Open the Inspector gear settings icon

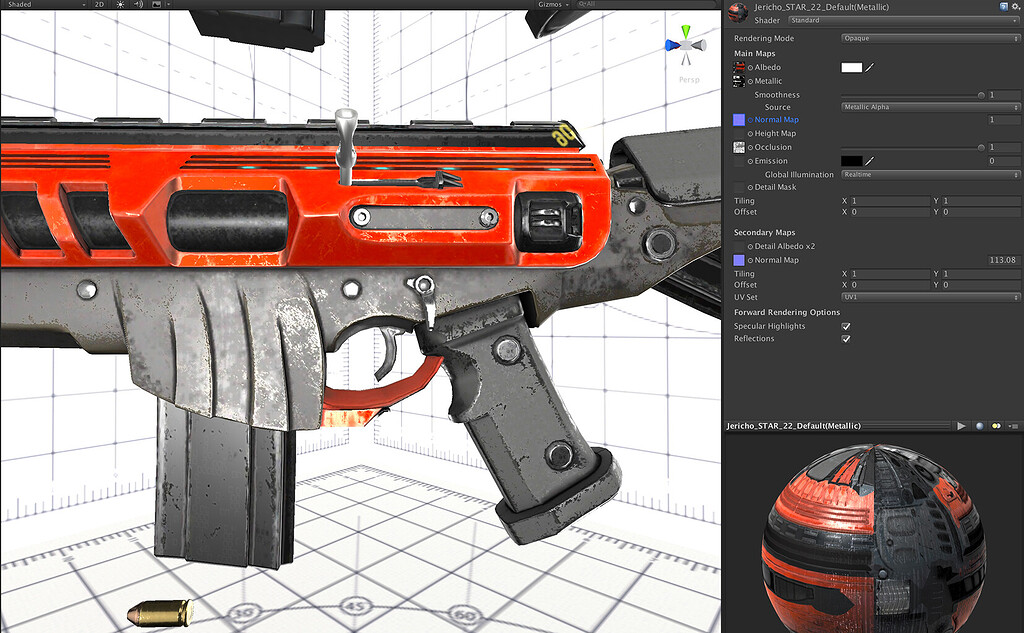point(1017,6)
